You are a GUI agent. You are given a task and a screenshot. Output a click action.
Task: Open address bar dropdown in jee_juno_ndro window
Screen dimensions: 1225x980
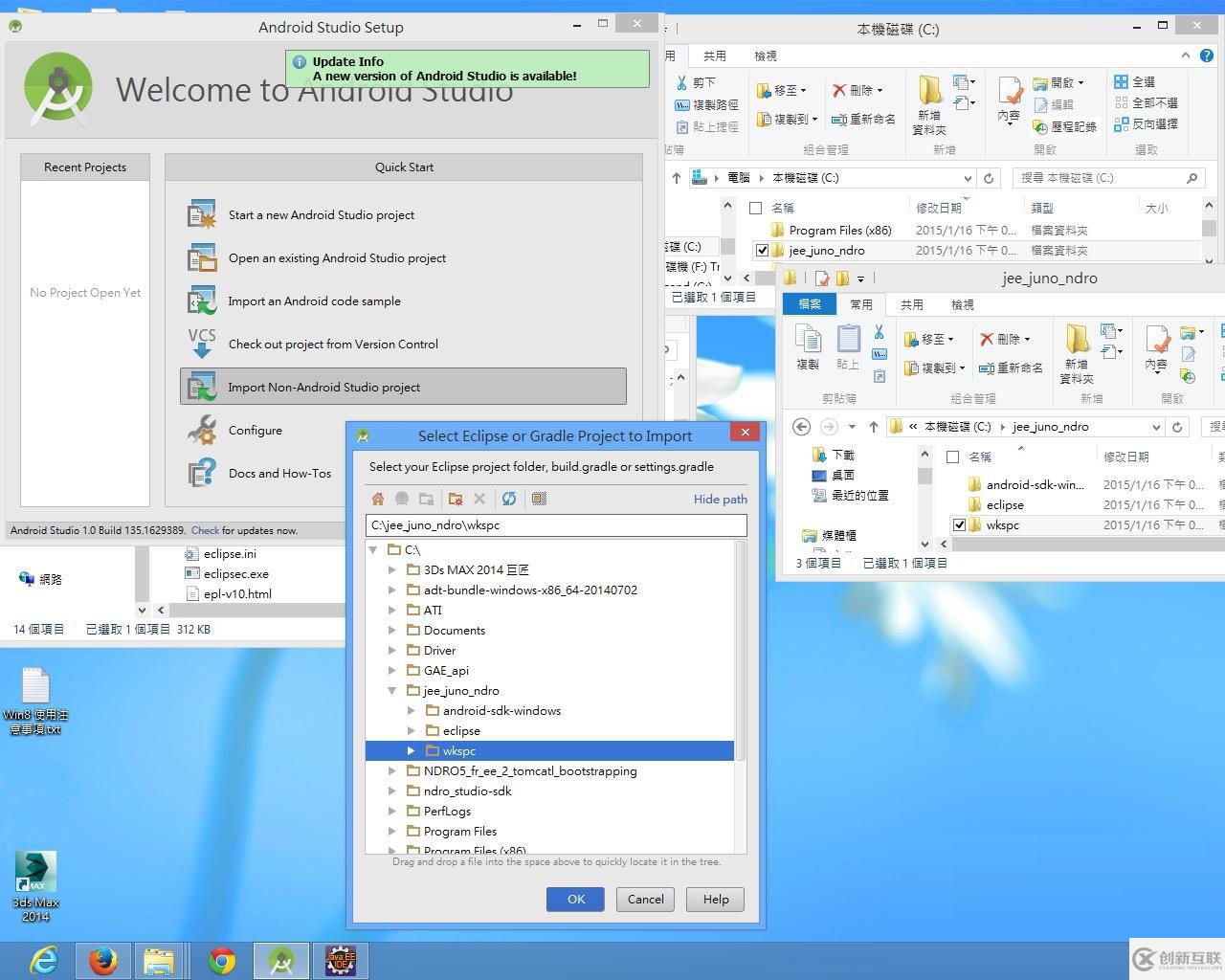click(x=1156, y=427)
